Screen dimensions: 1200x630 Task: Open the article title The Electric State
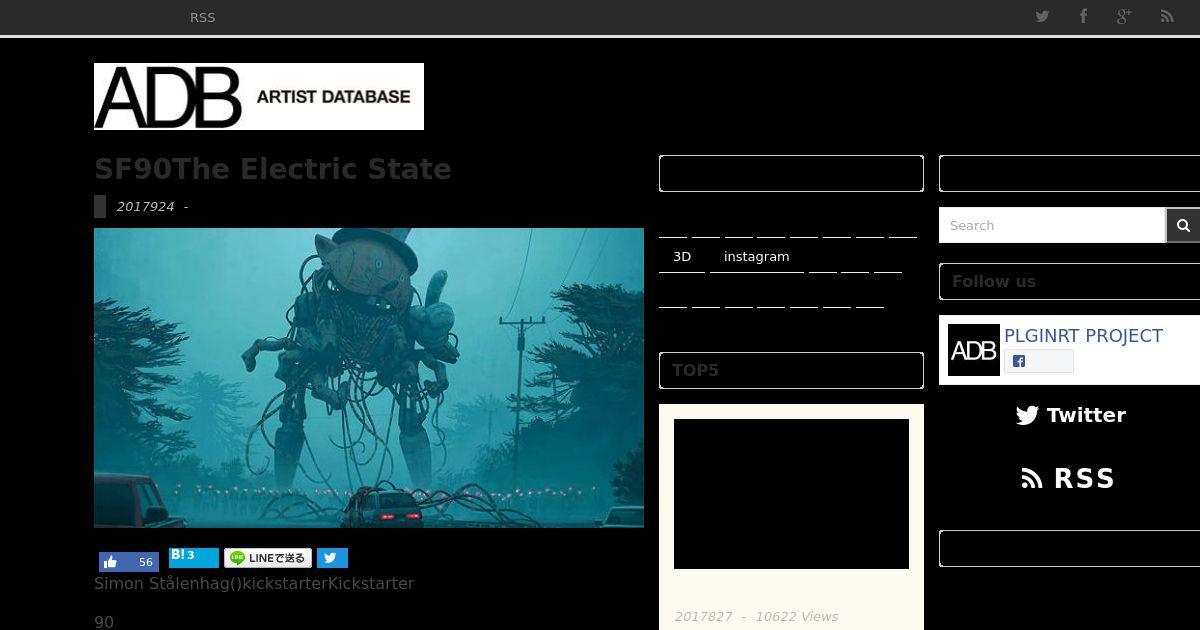(273, 169)
